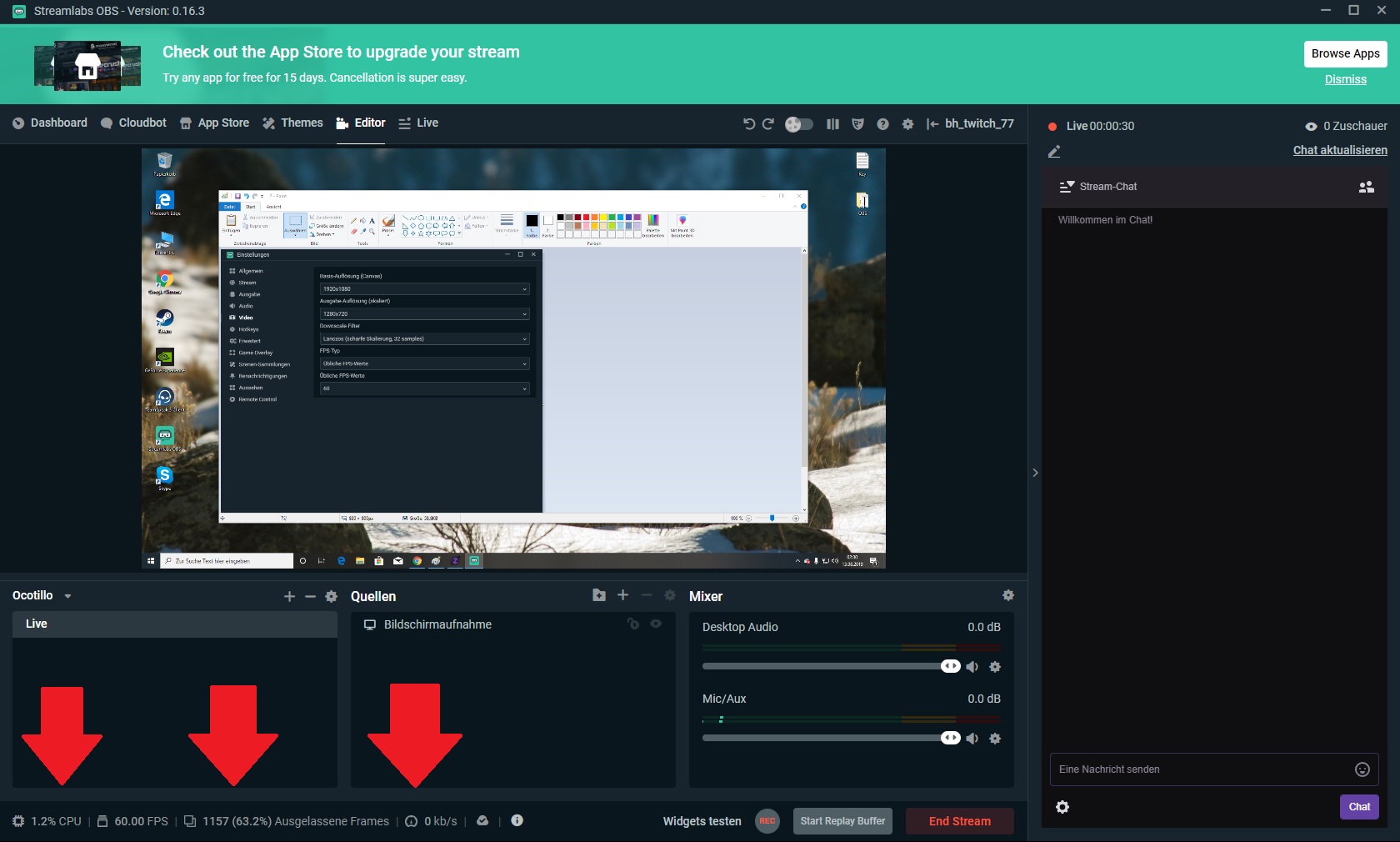Screen dimensions: 1400x842
Task: Open chat settings gear icon
Action: pos(1062,807)
